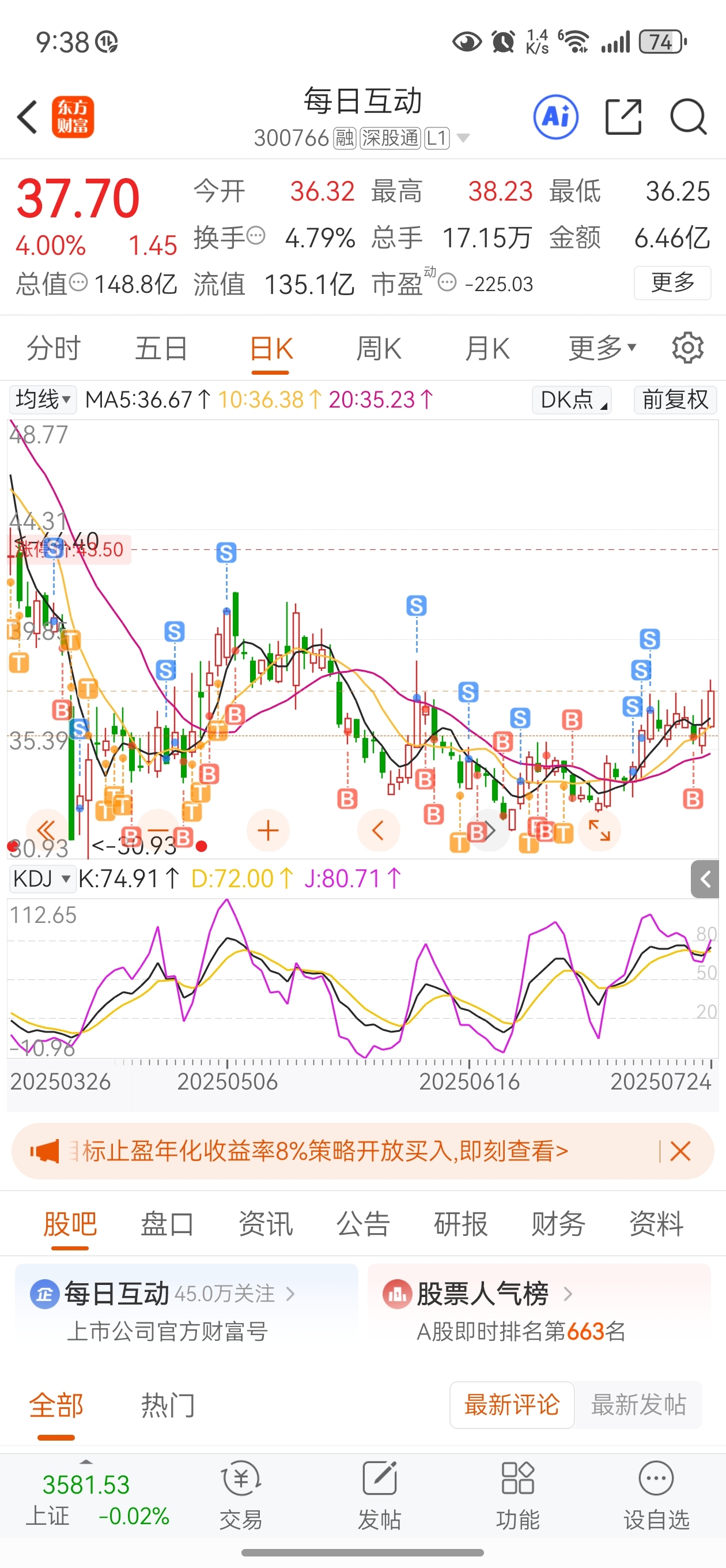This screenshot has width=726, height=1568.
Task: Switch to 最新评论 sorting
Action: pyautogui.click(x=512, y=1405)
